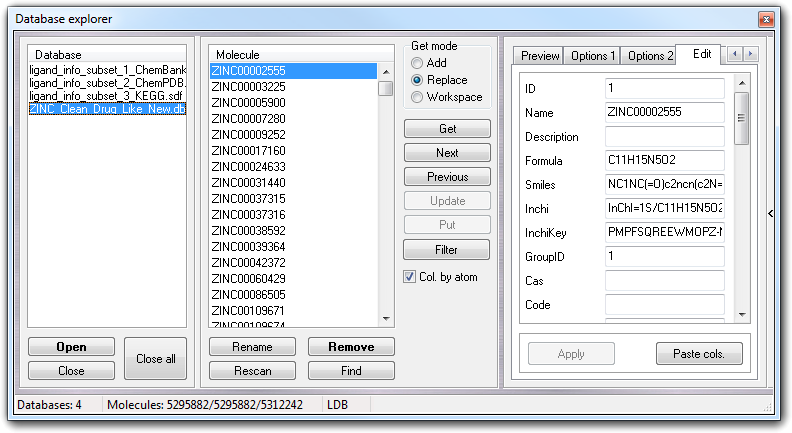Open the Options 2 tab
The height and width of the screenshot is (433, 792).
pos(650,56)
